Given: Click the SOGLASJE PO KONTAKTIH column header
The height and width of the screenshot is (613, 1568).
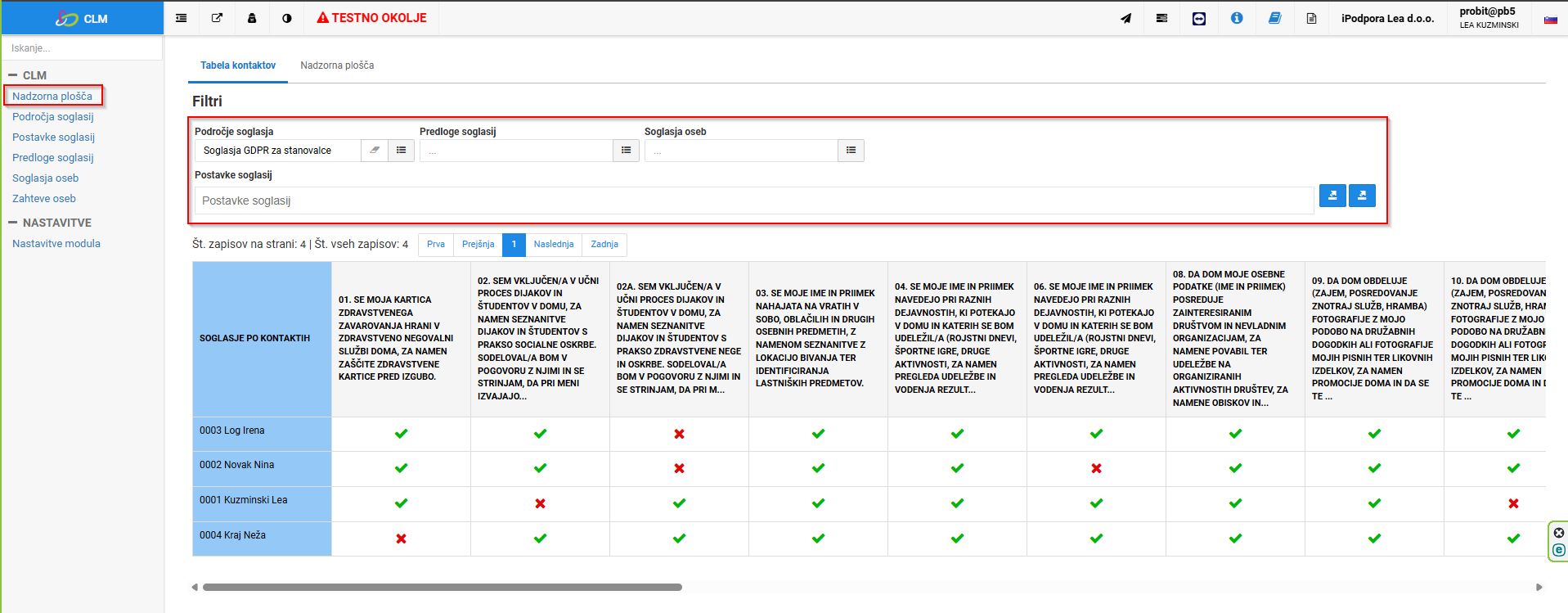Looking at the screenshot, I should [x=262, y=339].
